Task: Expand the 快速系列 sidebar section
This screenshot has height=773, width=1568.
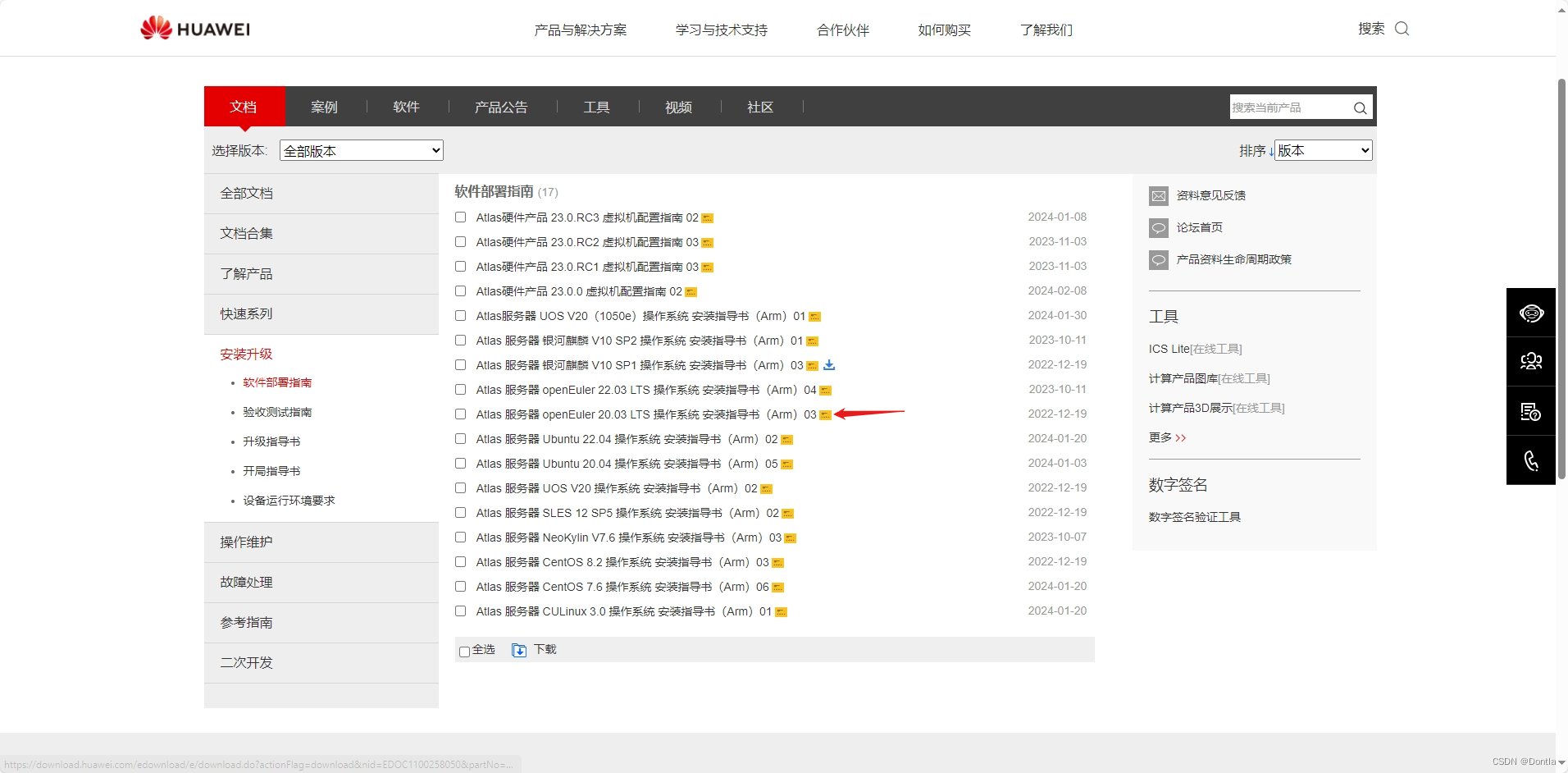Action: pyautogui.click(x=321, y=314)
